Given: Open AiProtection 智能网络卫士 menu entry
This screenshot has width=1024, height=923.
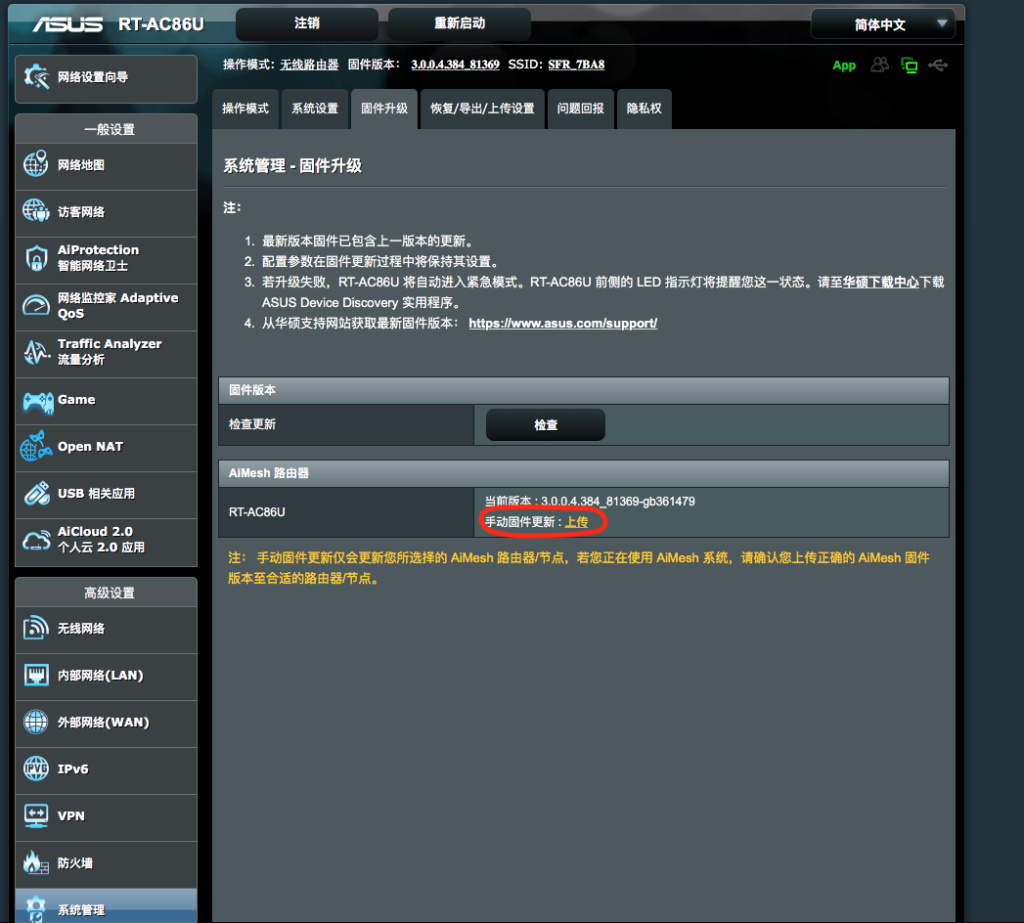Looking at the screenshot, I should coord(106,259).
